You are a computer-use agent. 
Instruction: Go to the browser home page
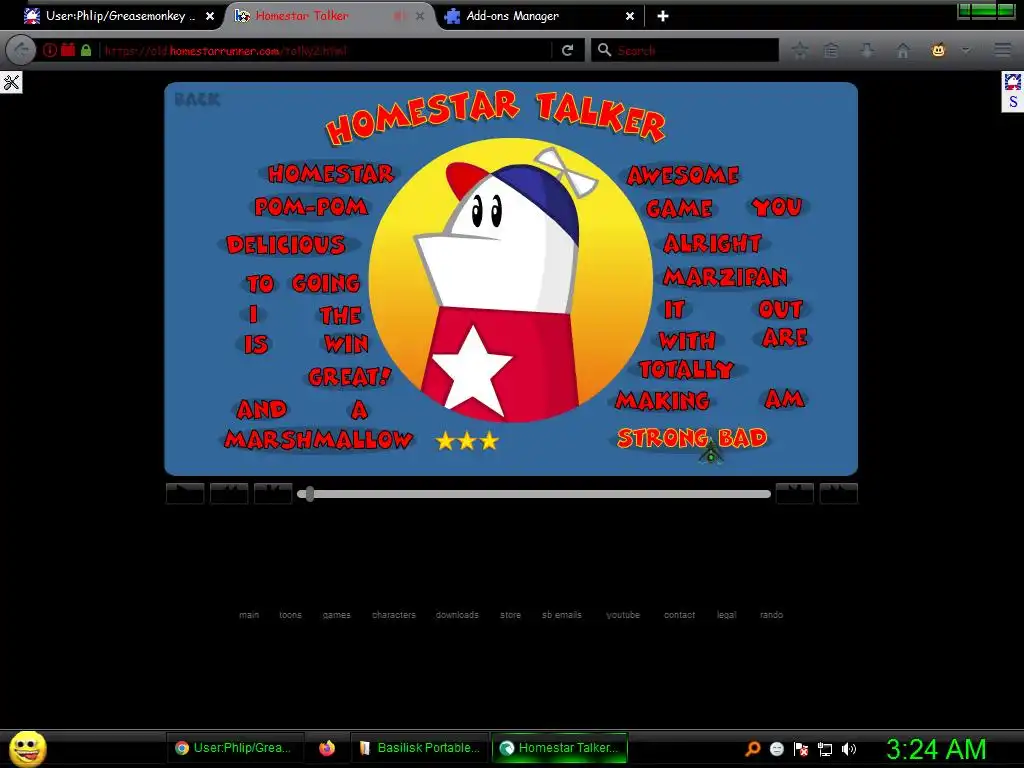click(903, 50)
